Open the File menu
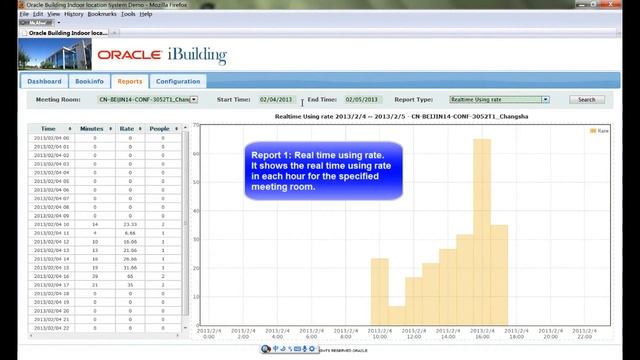This screenshot has width=640, height=360. (24, 14)
